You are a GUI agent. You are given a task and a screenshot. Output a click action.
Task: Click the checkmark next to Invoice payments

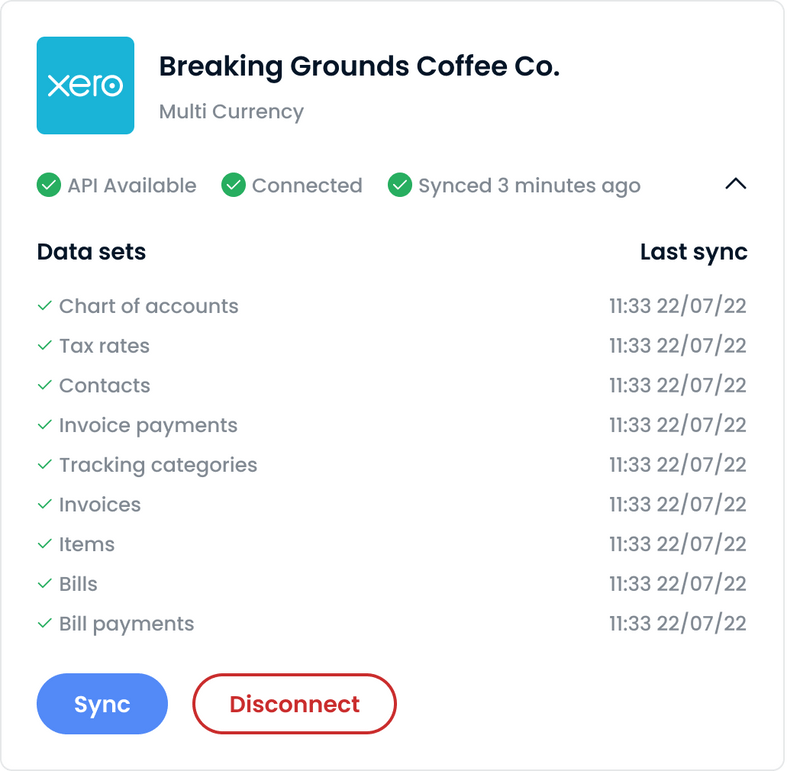(x=43, y=425)
